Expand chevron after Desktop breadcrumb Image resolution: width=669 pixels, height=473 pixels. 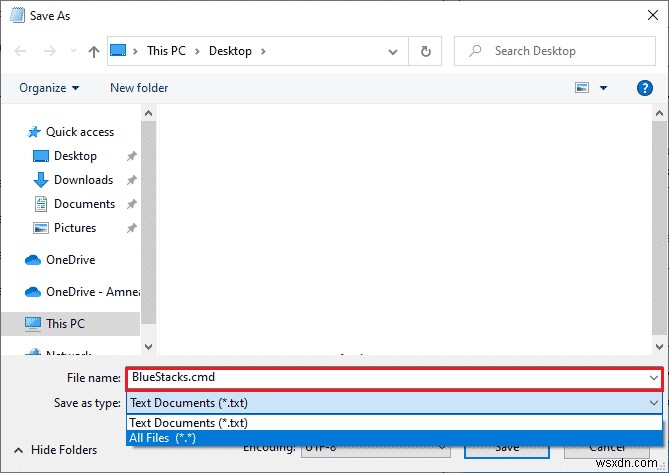point(263,51)
